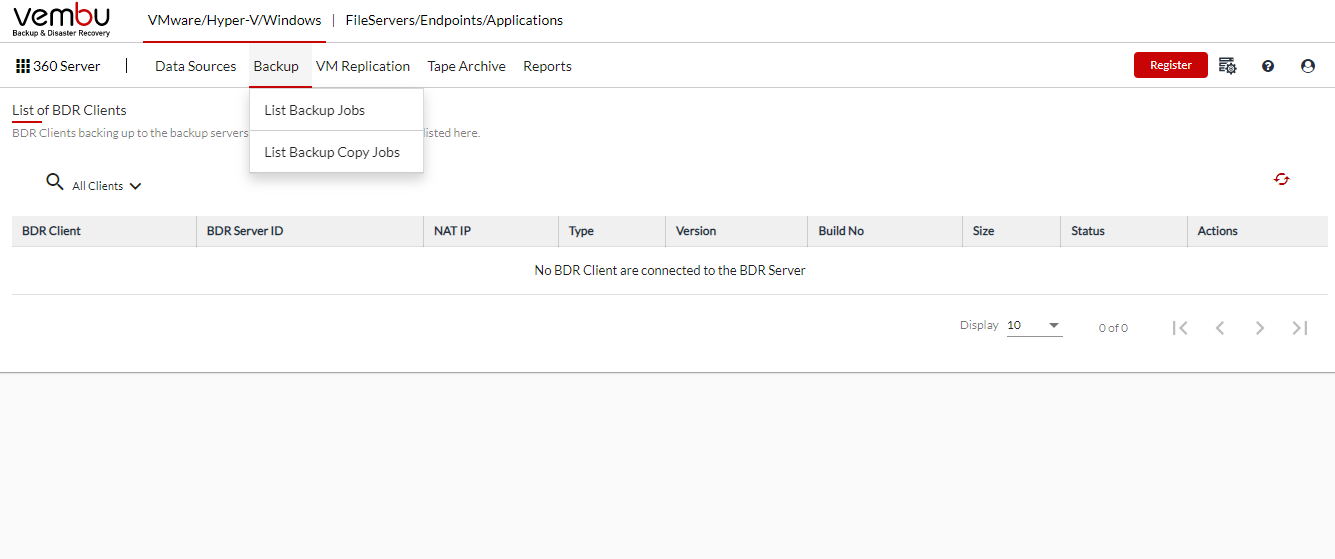Open the VM Replication menu
The image size is (1335, 559).
point(363,66)
